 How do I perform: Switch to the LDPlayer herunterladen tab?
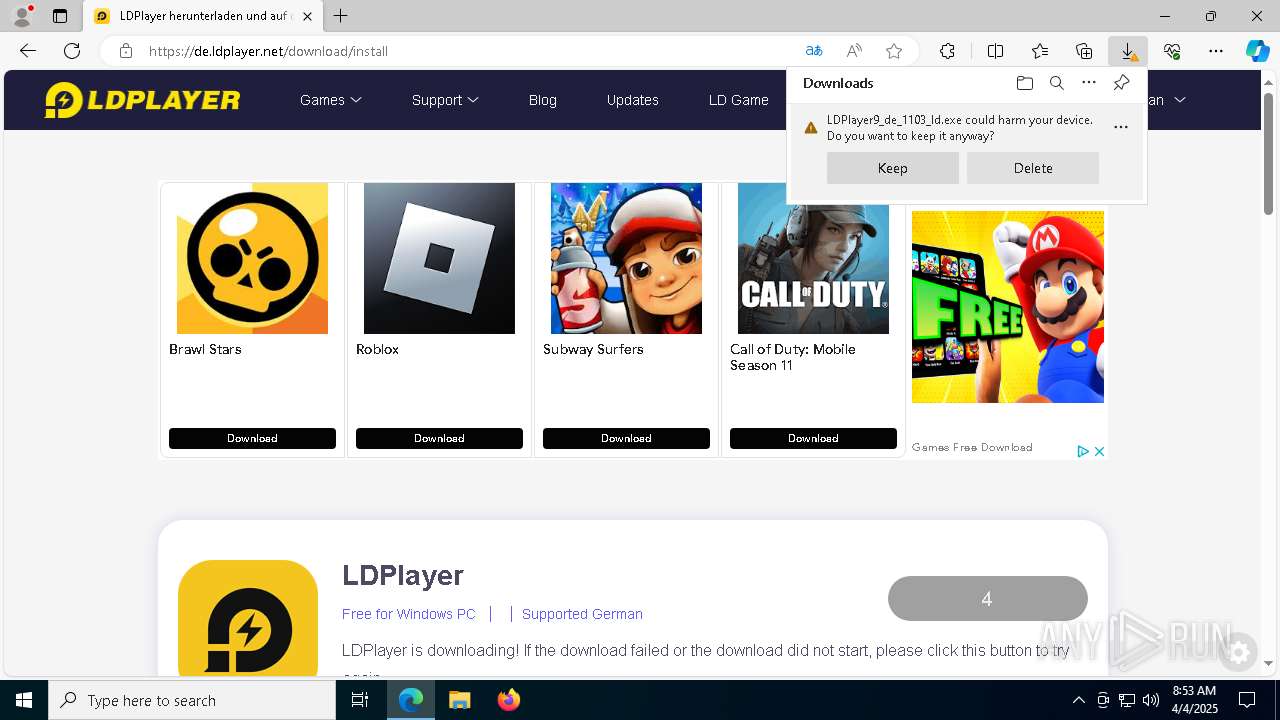coord(203,16)
